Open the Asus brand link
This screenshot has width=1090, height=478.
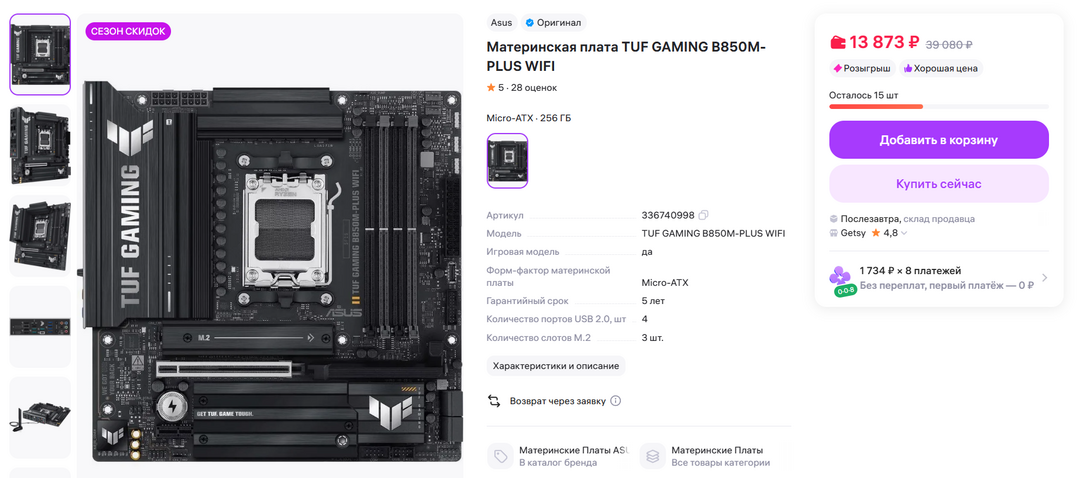[501, 23]
